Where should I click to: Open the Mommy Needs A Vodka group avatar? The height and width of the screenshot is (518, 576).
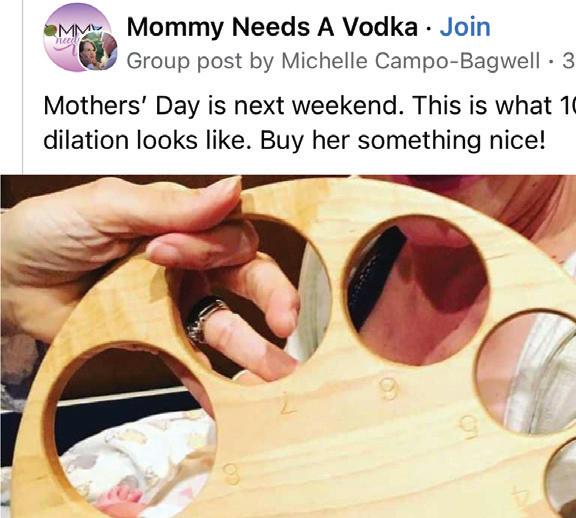tap(76, 38)
